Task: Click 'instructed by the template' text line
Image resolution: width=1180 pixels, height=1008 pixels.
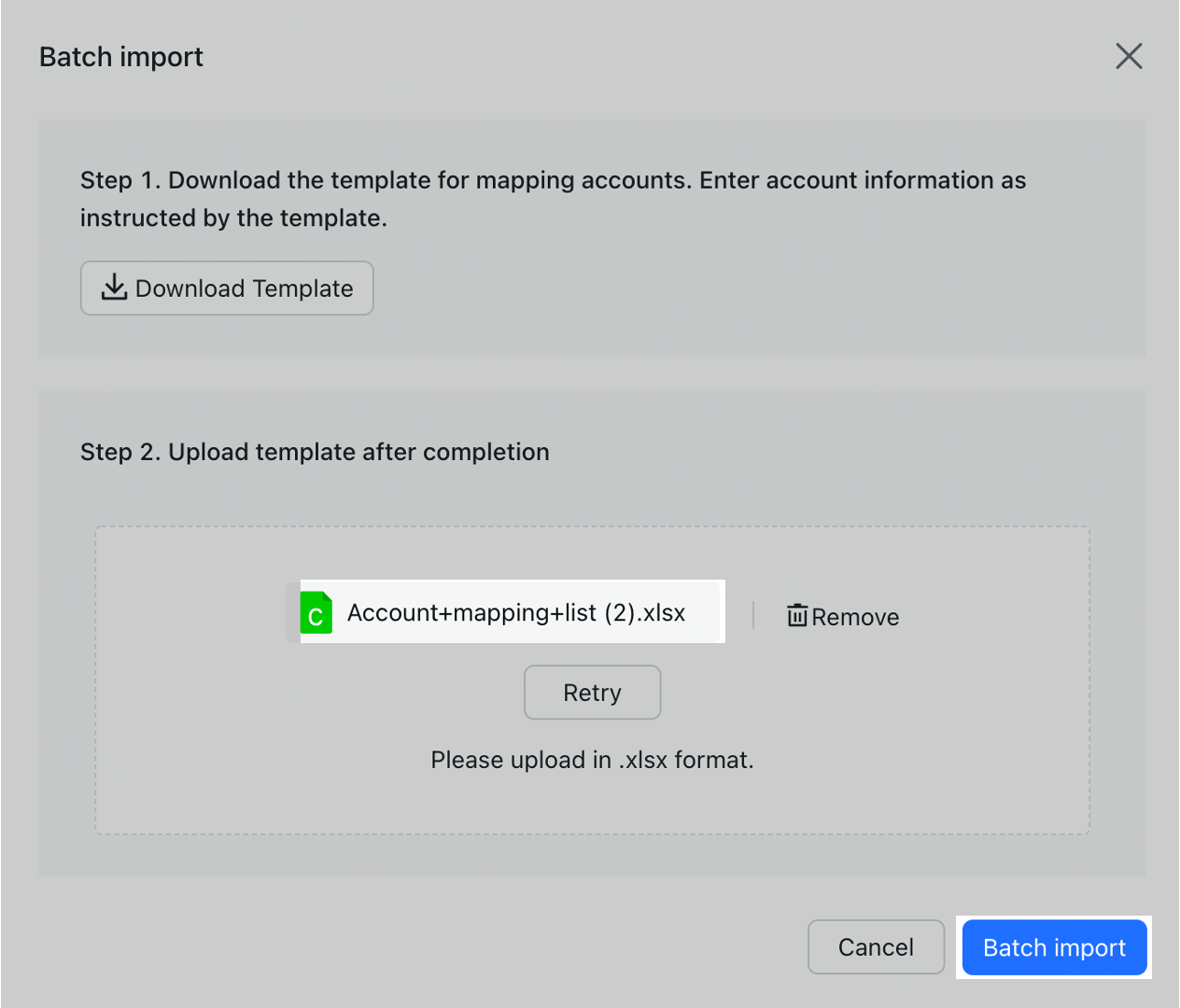Action: [233, 218]
